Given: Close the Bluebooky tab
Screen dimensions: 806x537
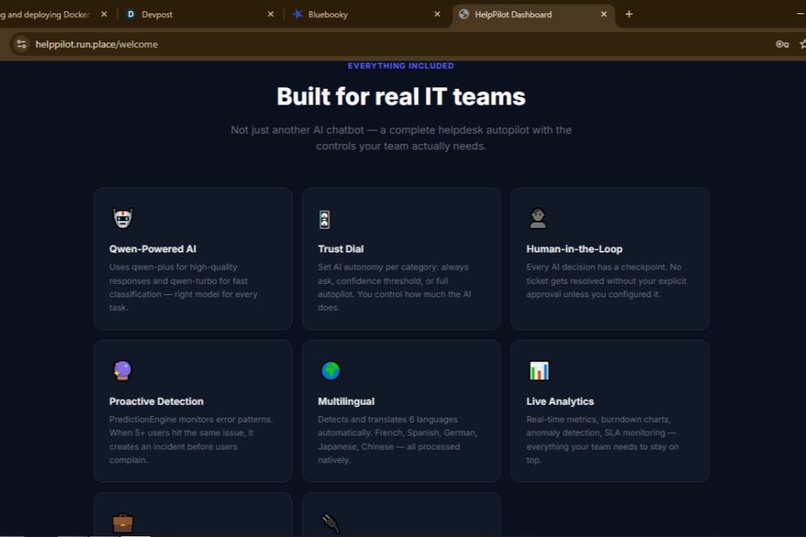Looking at the screenshot, I should (x=437, y=14).
